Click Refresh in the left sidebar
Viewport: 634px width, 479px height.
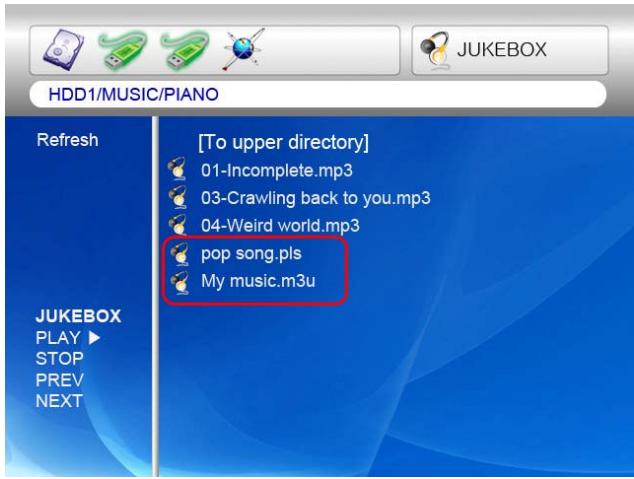tap(67, 141)
